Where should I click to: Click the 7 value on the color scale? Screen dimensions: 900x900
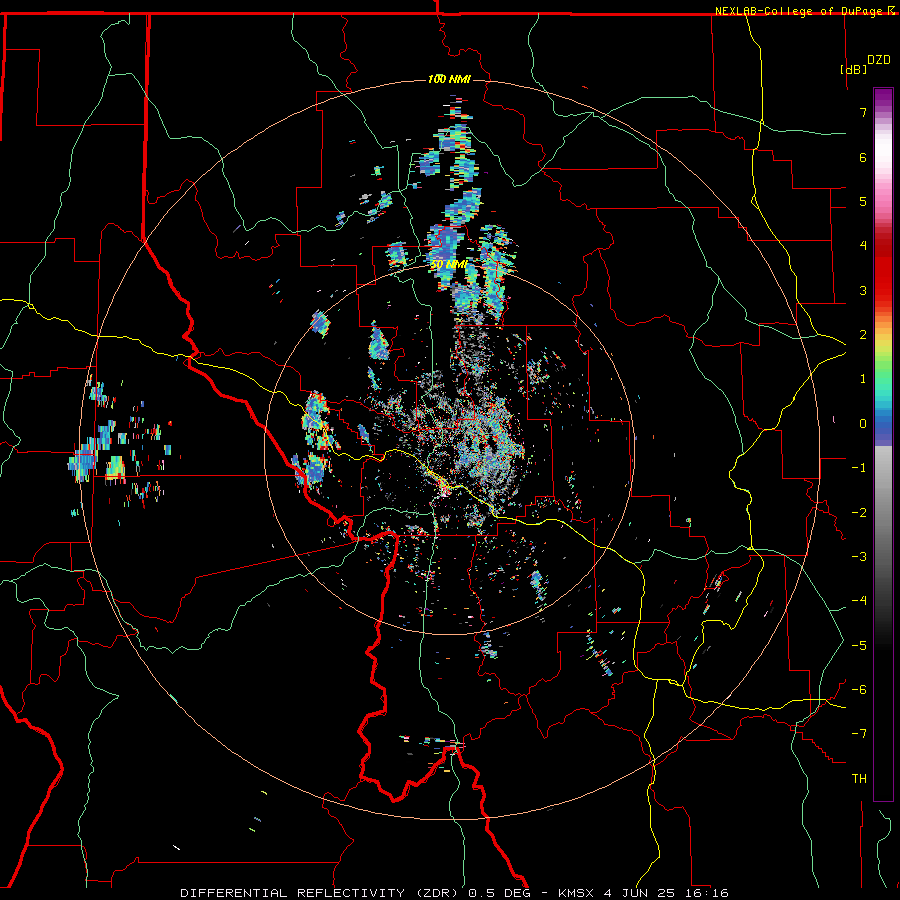point(863,112)
